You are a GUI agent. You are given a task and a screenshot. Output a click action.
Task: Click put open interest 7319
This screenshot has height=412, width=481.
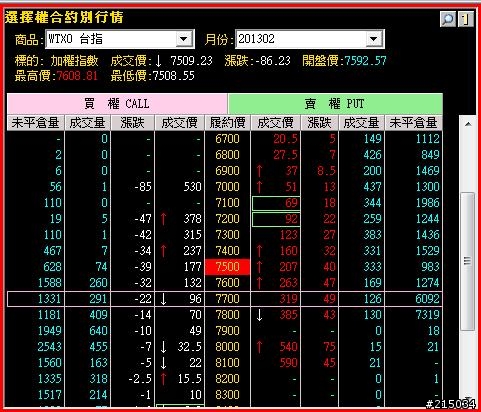427,315
